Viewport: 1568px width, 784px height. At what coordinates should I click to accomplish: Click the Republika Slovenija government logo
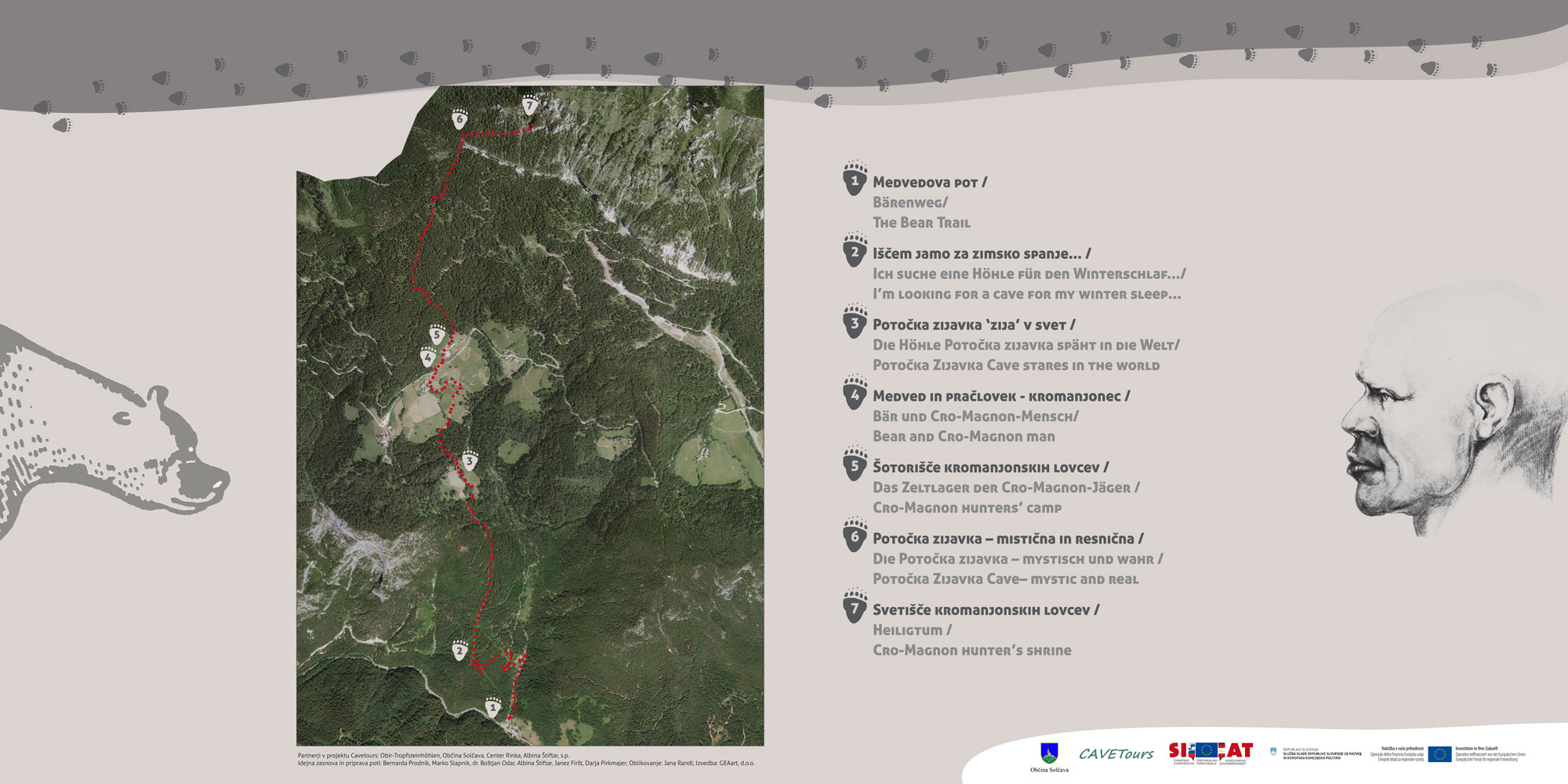(x=1316, y=753)
